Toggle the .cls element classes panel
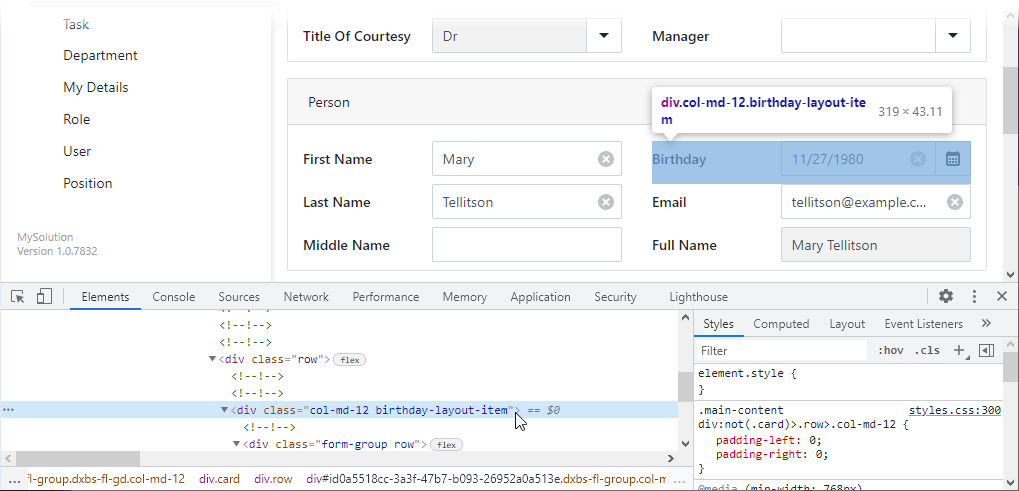This screenshot has height=491, width=1019. click(929, 350)
